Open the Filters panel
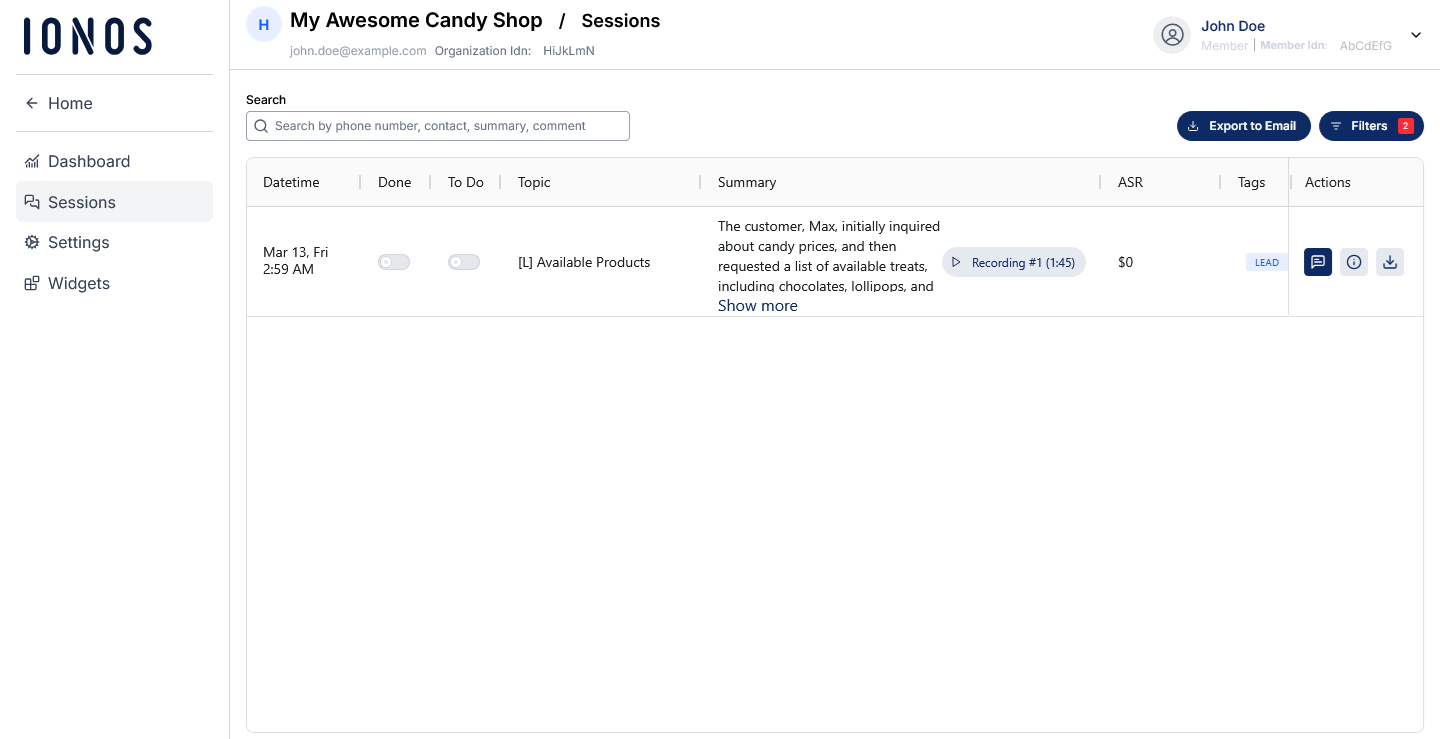The height and width of the screenshot is (739, 1440). point(1371,126)
